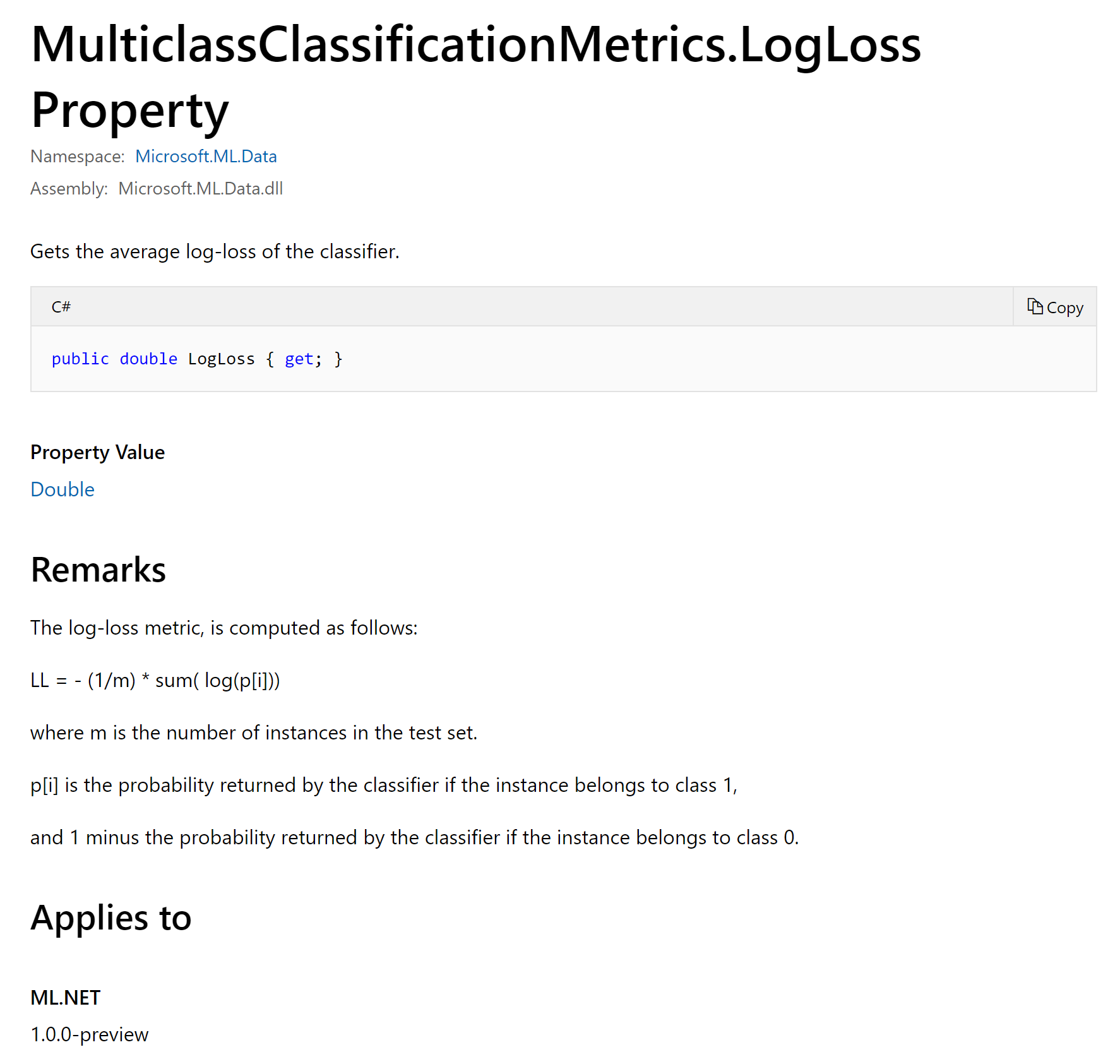The height and width of the screenshot is (1064, 1120).
Task: Click the copy icon in code block header
Action: click(x=1035, y=306)
